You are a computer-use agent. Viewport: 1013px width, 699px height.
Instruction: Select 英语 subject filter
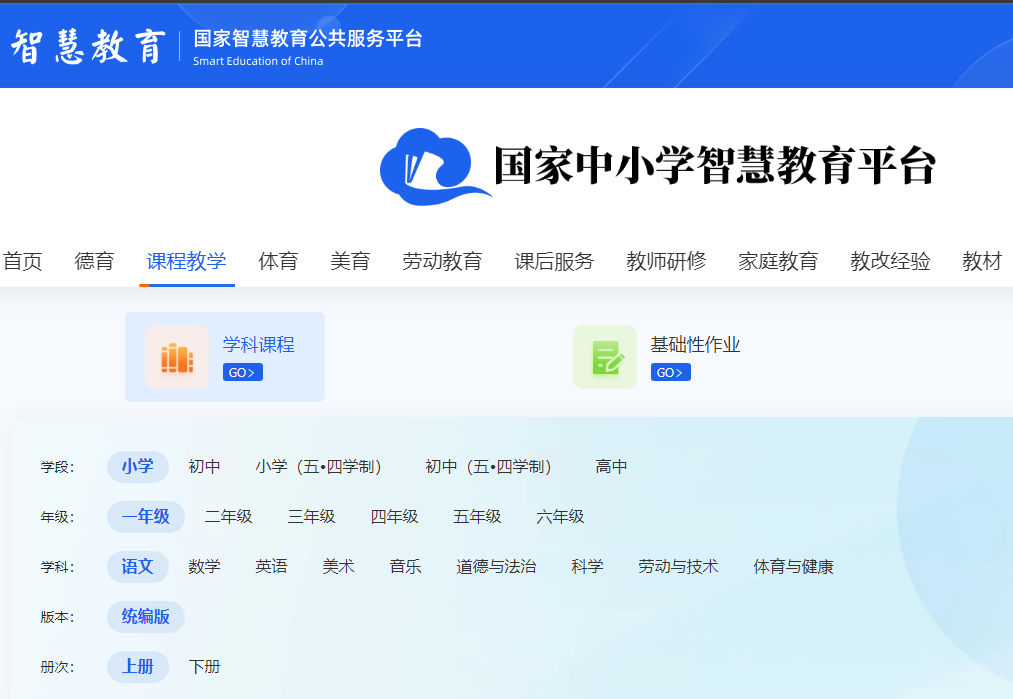271,567
